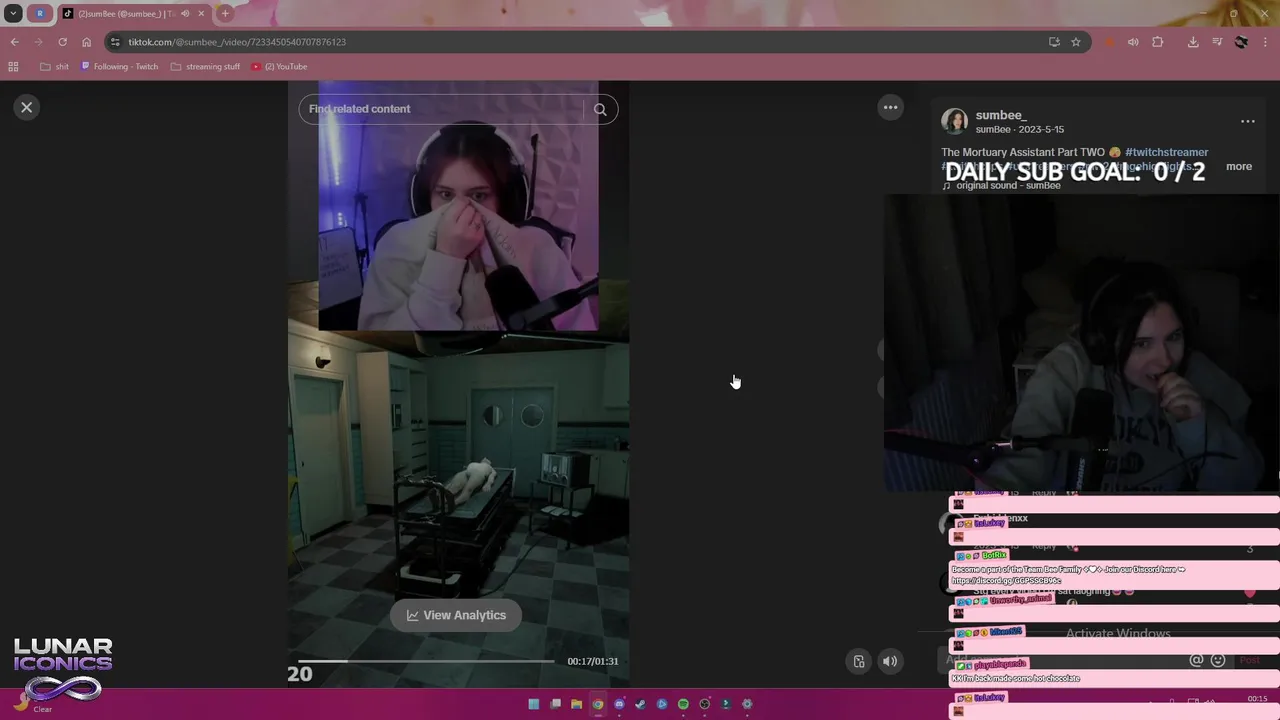Open File Explorer from the taskbar
The image size is (1280, 720).
click(x=576, y=704)
